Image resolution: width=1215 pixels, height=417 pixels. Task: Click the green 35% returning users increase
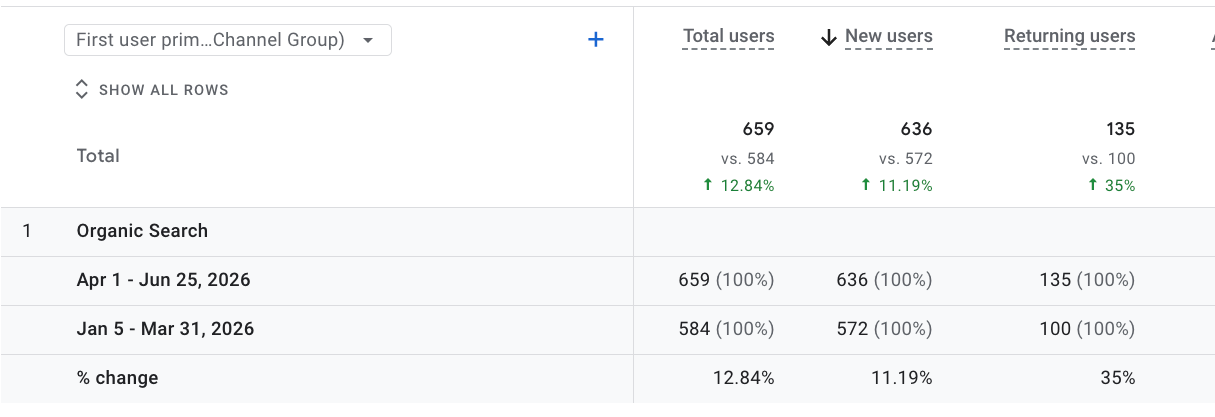tap(1114, 185)
